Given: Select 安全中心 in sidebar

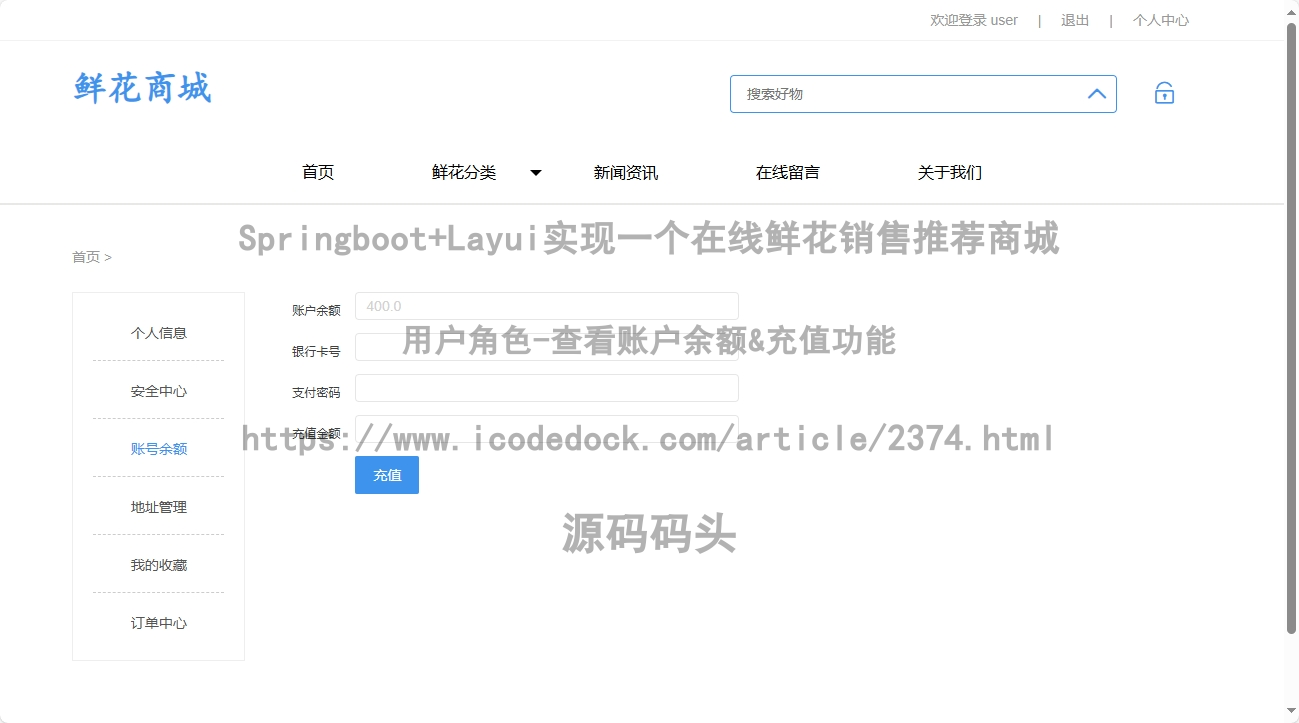Looking at the screenshot, I should [x=158, y=391].
